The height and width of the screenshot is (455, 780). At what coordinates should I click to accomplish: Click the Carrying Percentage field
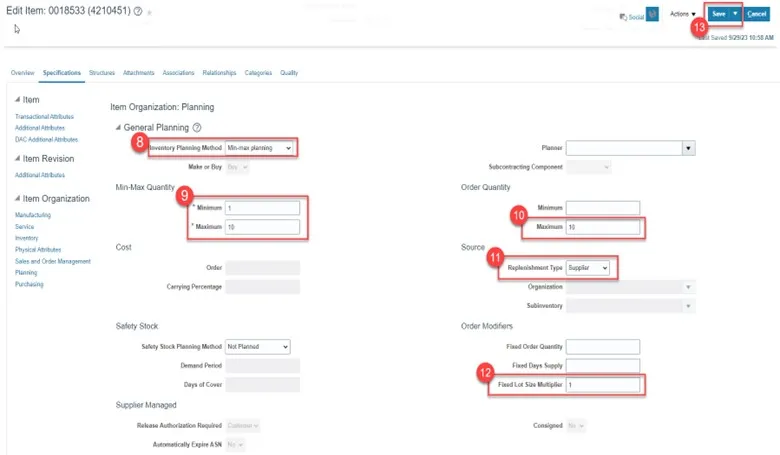click(262, 286)
